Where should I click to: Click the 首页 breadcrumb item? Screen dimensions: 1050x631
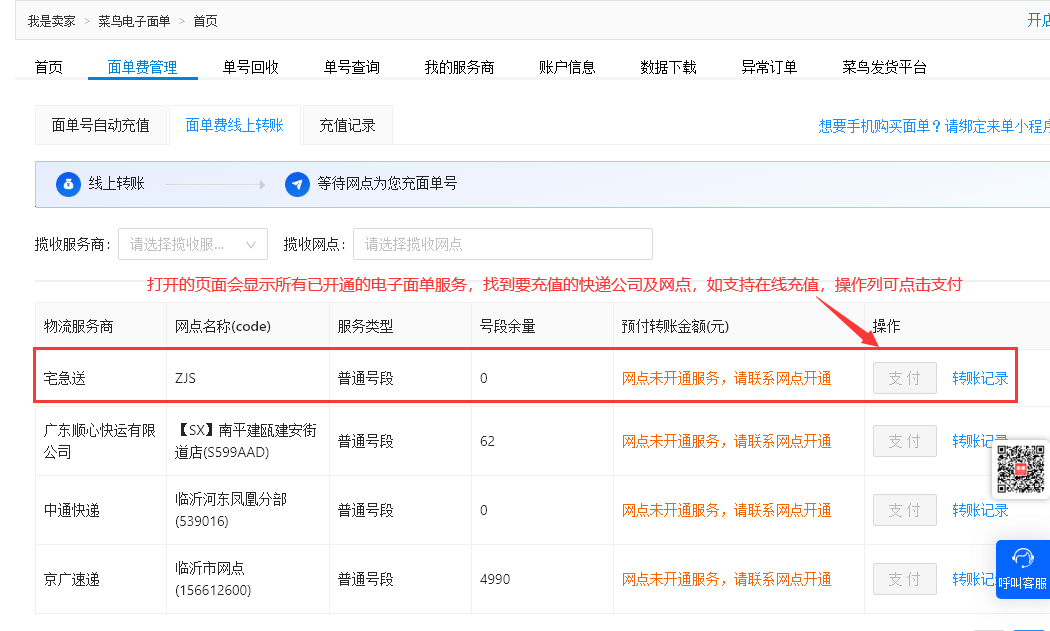[206, 21]
